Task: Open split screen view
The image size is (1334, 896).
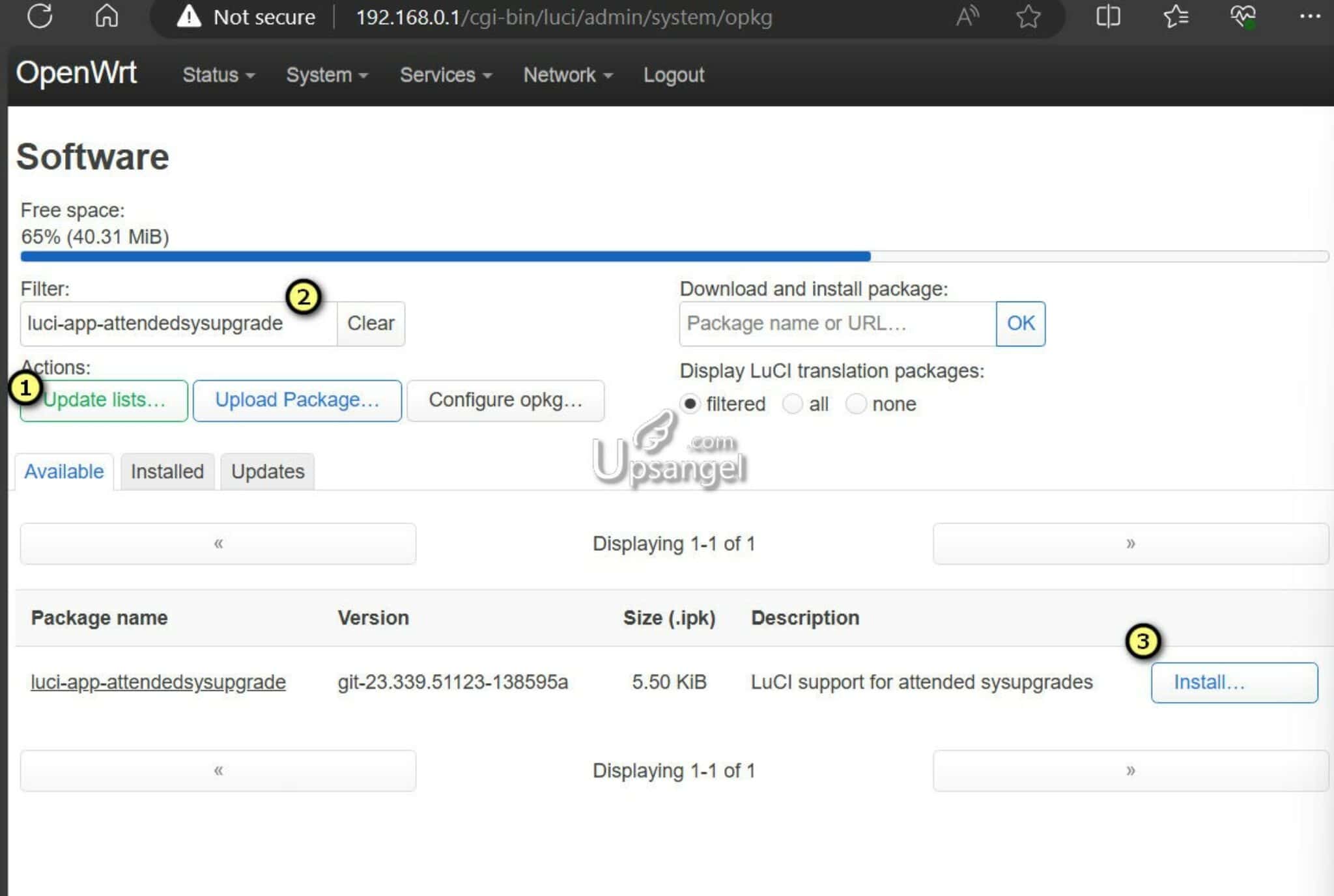Action: coord(1108,17)
